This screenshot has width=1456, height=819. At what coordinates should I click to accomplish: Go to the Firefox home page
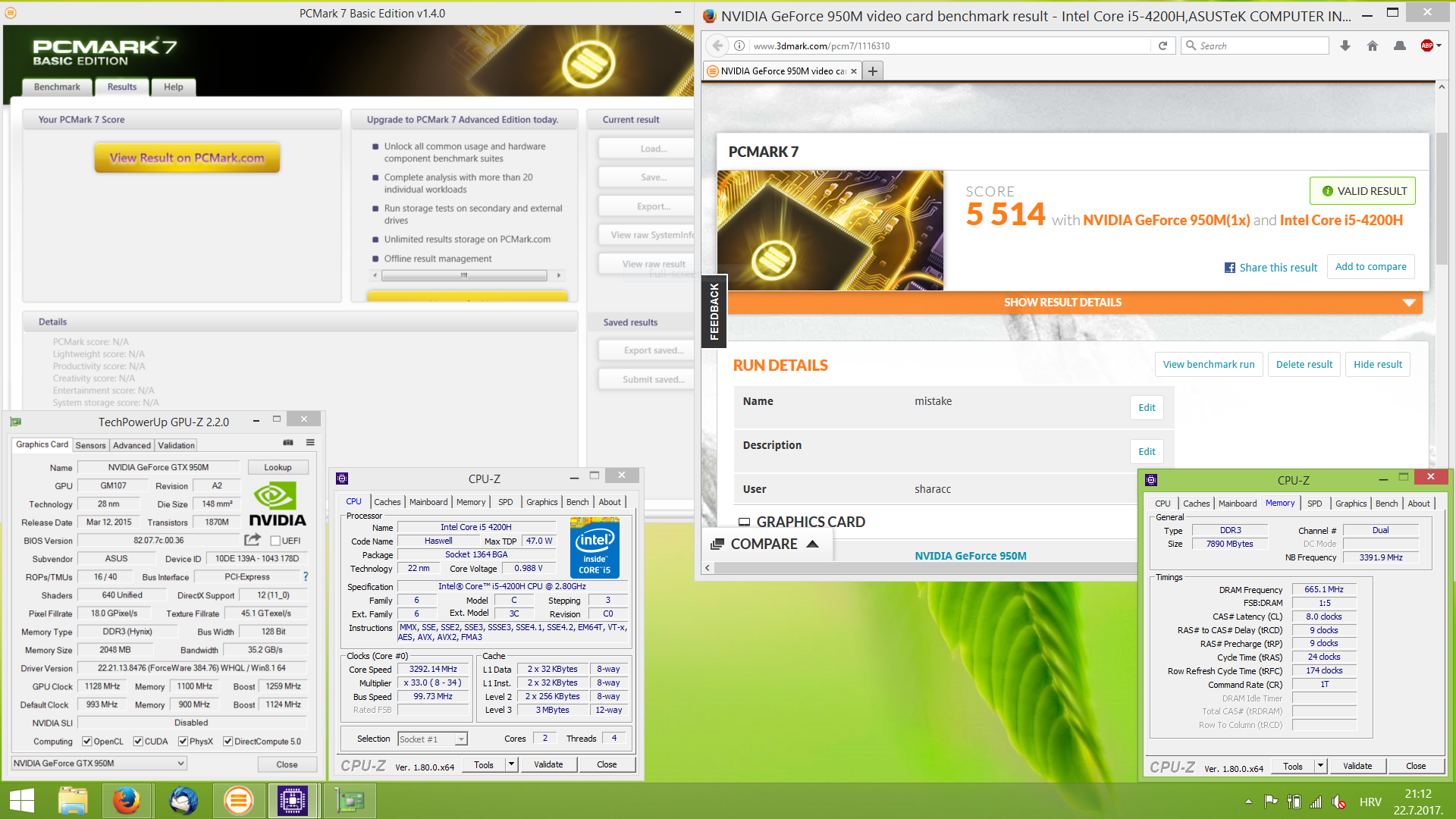tap(1373, 45)
